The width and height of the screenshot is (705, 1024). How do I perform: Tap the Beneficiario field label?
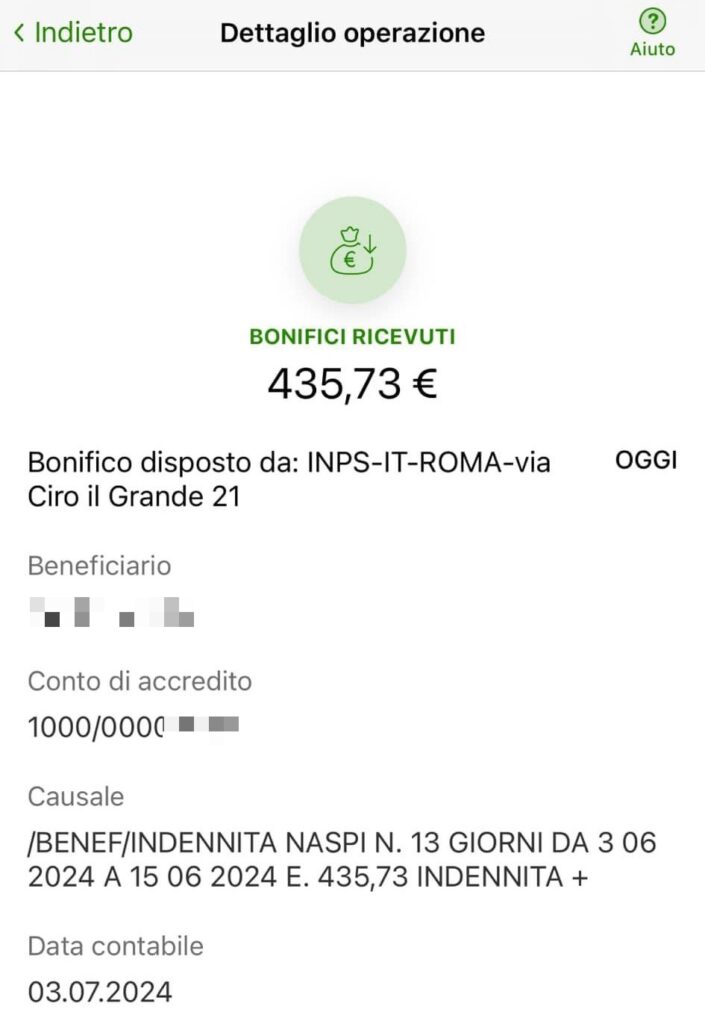pos(99,566)
